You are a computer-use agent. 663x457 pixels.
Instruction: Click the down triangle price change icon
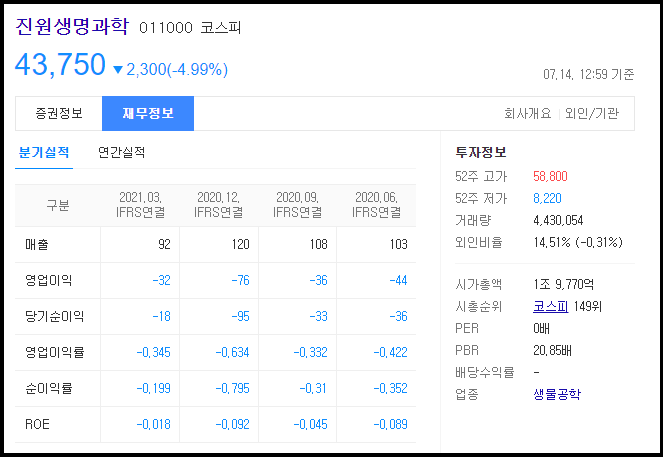[118, 70]
